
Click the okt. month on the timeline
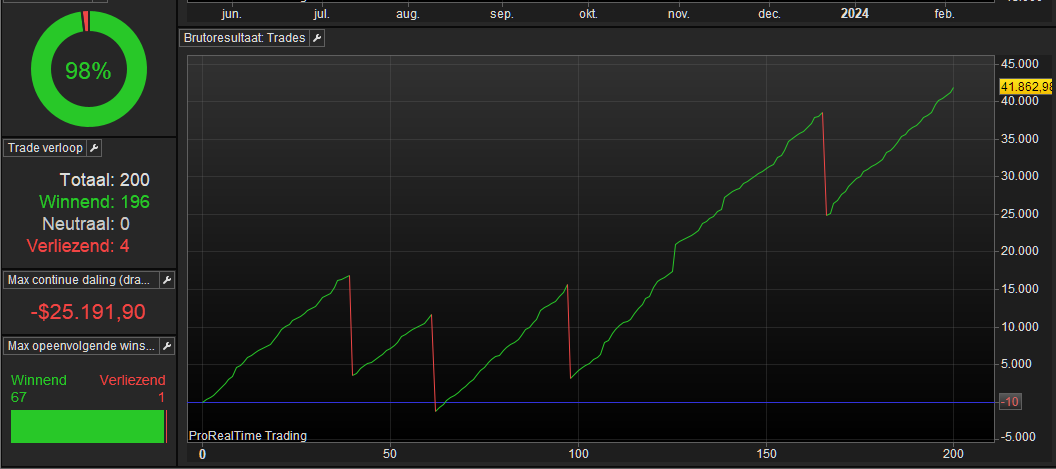point(588,13)
